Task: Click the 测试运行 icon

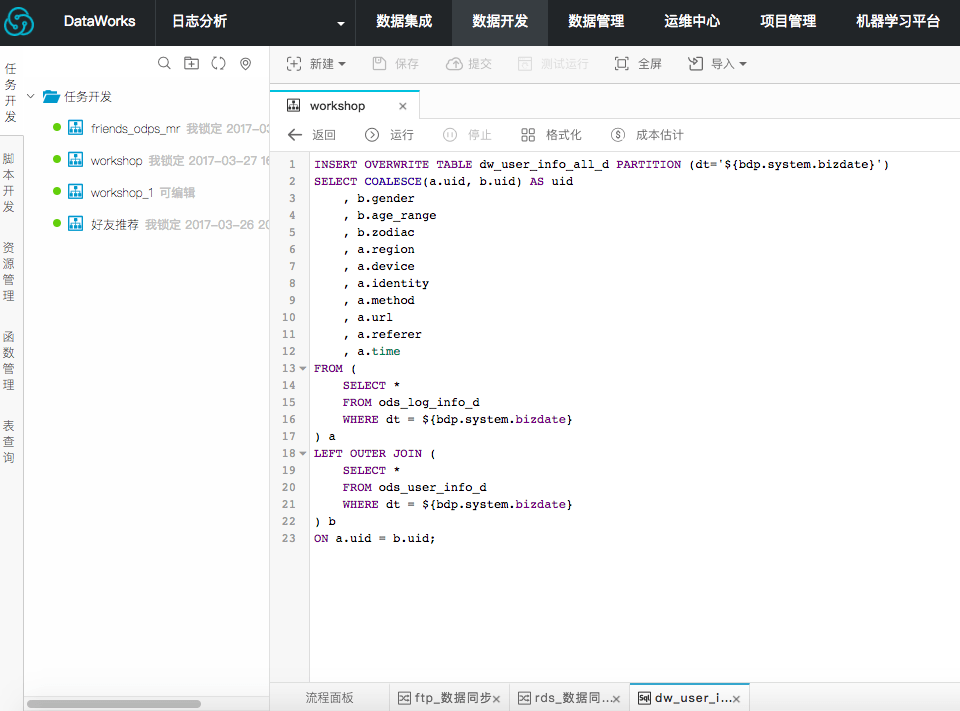Action: (x=525, y=64)
